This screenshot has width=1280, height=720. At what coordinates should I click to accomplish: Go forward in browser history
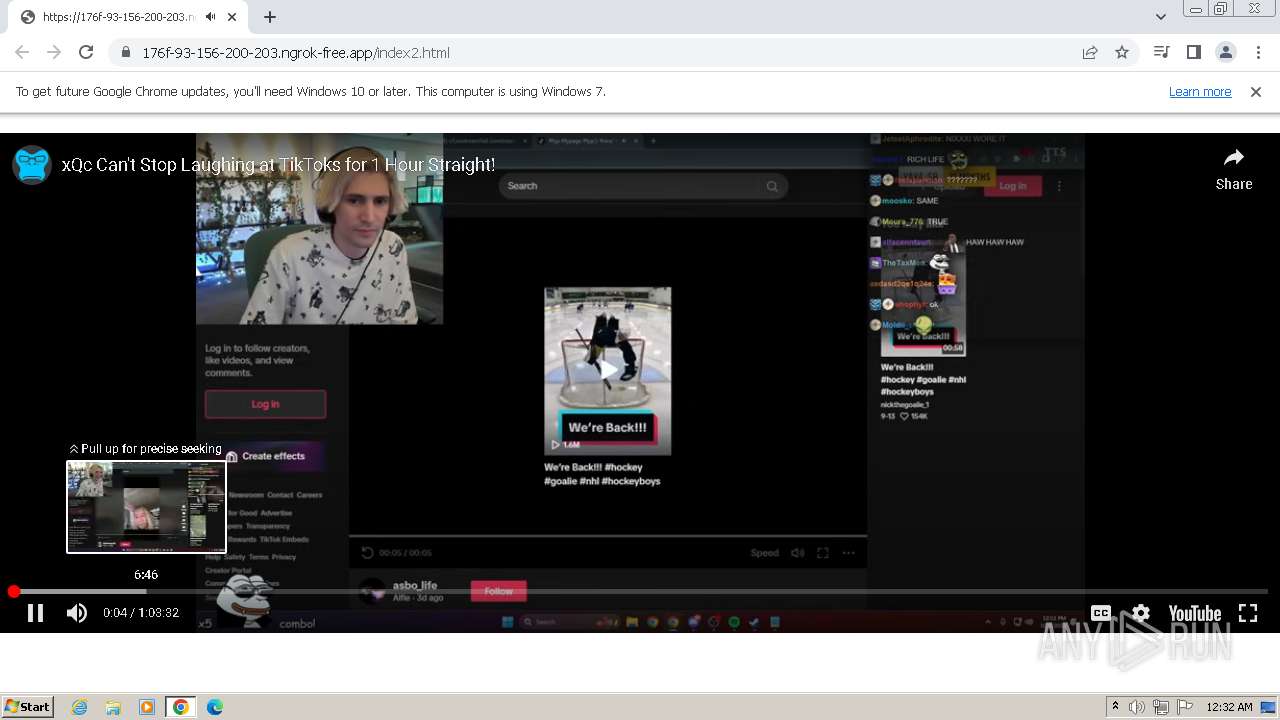pyautogui.click(x=54, y=52)
